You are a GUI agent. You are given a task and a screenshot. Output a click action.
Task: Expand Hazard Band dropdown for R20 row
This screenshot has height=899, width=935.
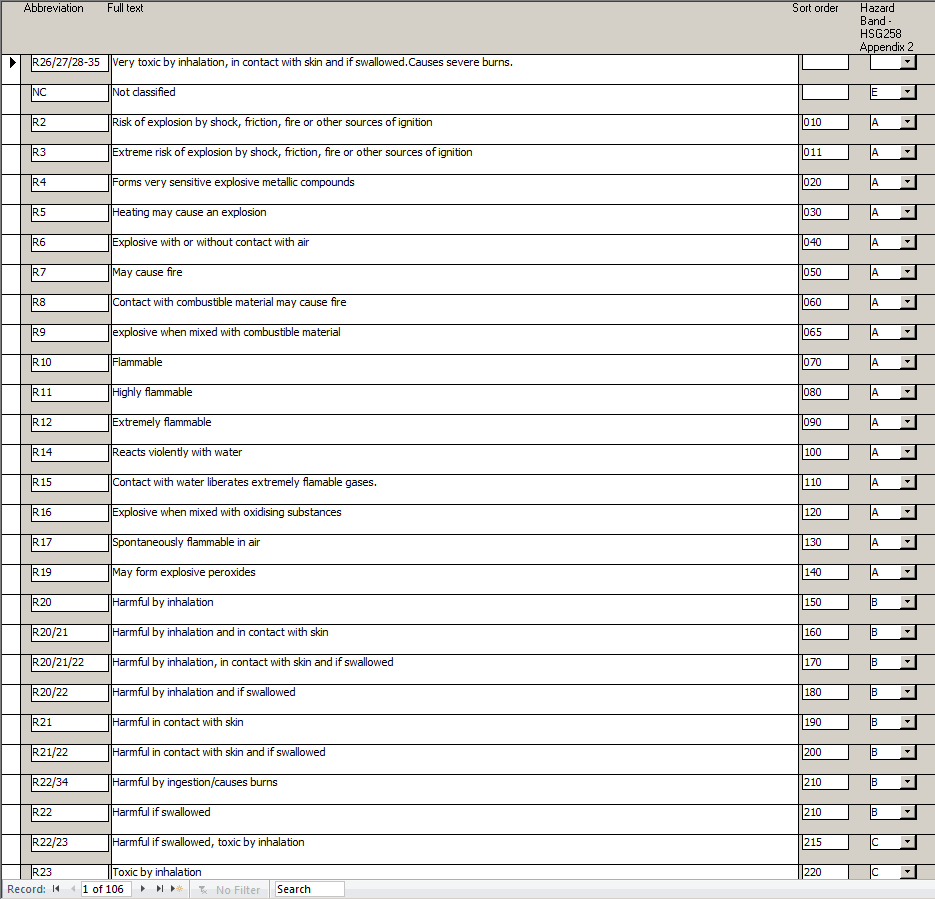pos(908,603)
